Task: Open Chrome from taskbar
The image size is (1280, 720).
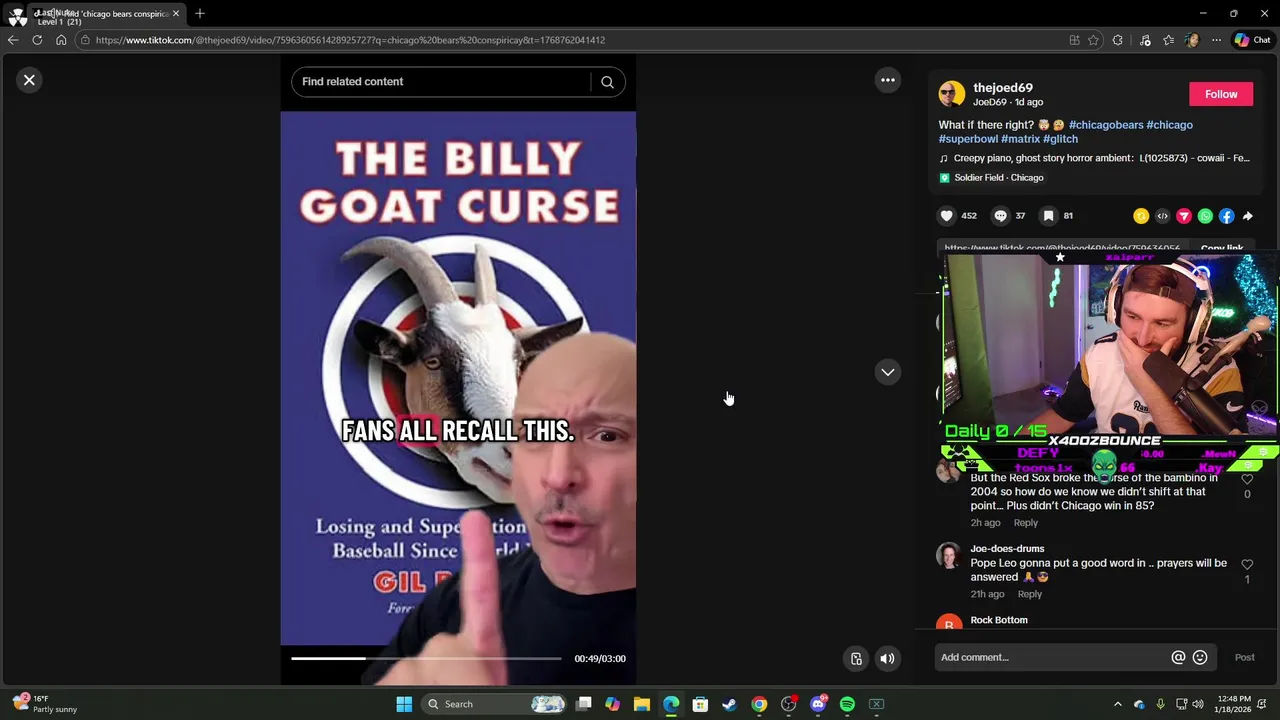Action: 759,704
